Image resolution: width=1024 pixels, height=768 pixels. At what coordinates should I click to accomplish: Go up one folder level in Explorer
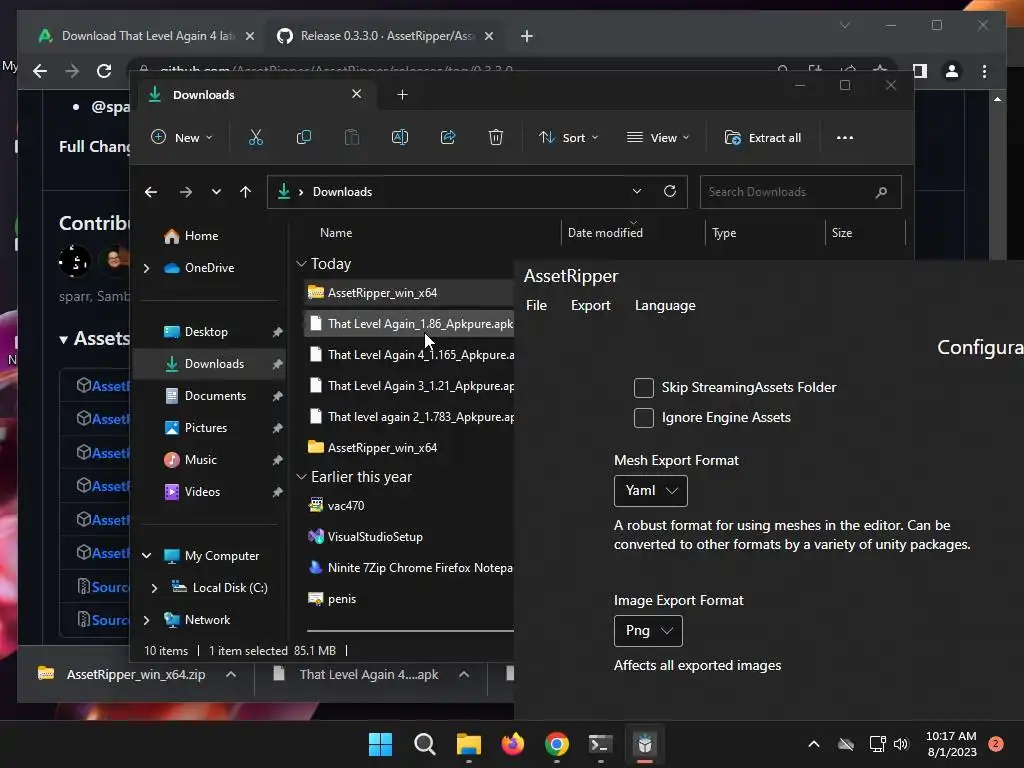tap(246, 192)
